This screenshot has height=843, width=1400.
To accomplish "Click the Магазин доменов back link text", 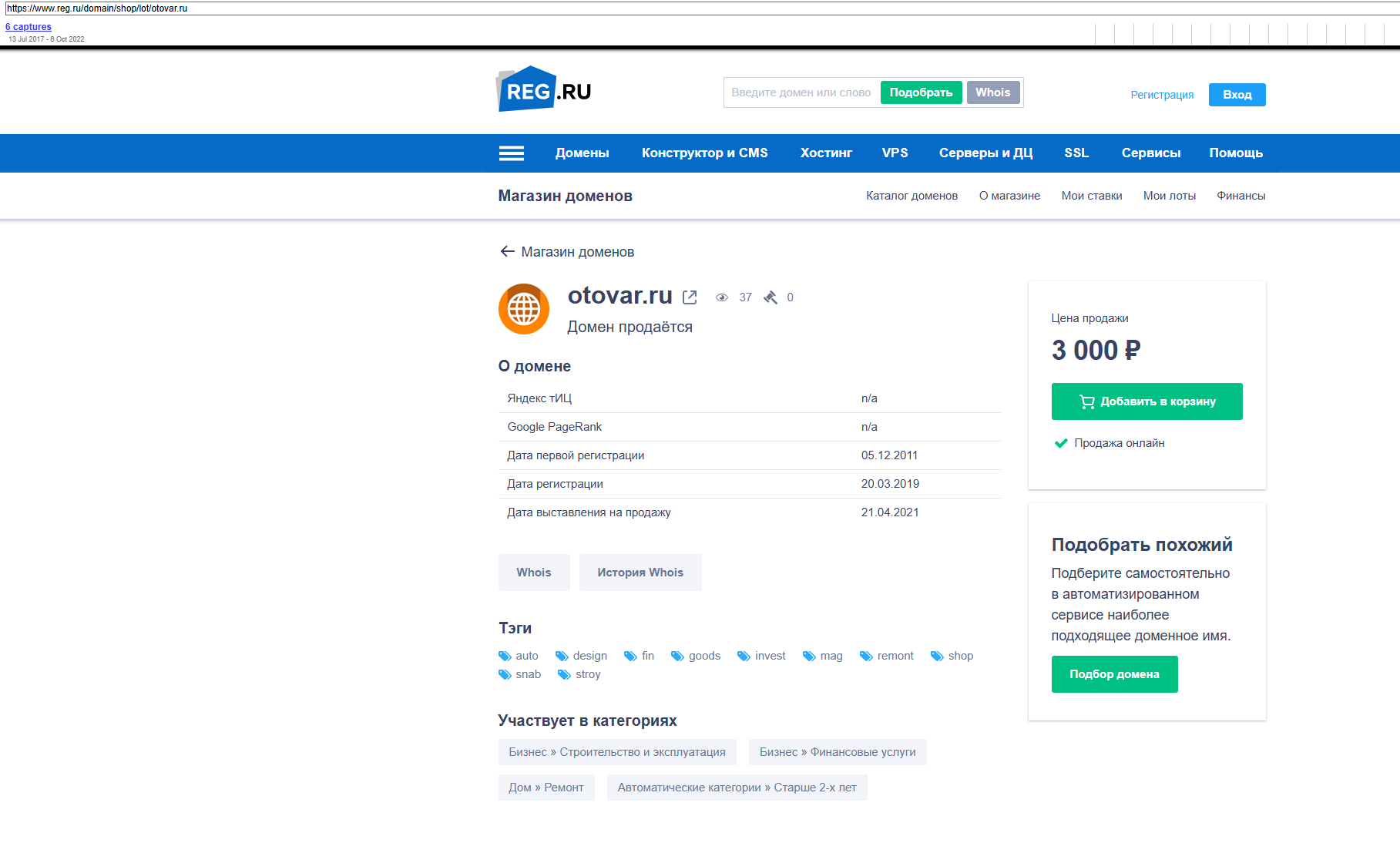I will (578, 252).
